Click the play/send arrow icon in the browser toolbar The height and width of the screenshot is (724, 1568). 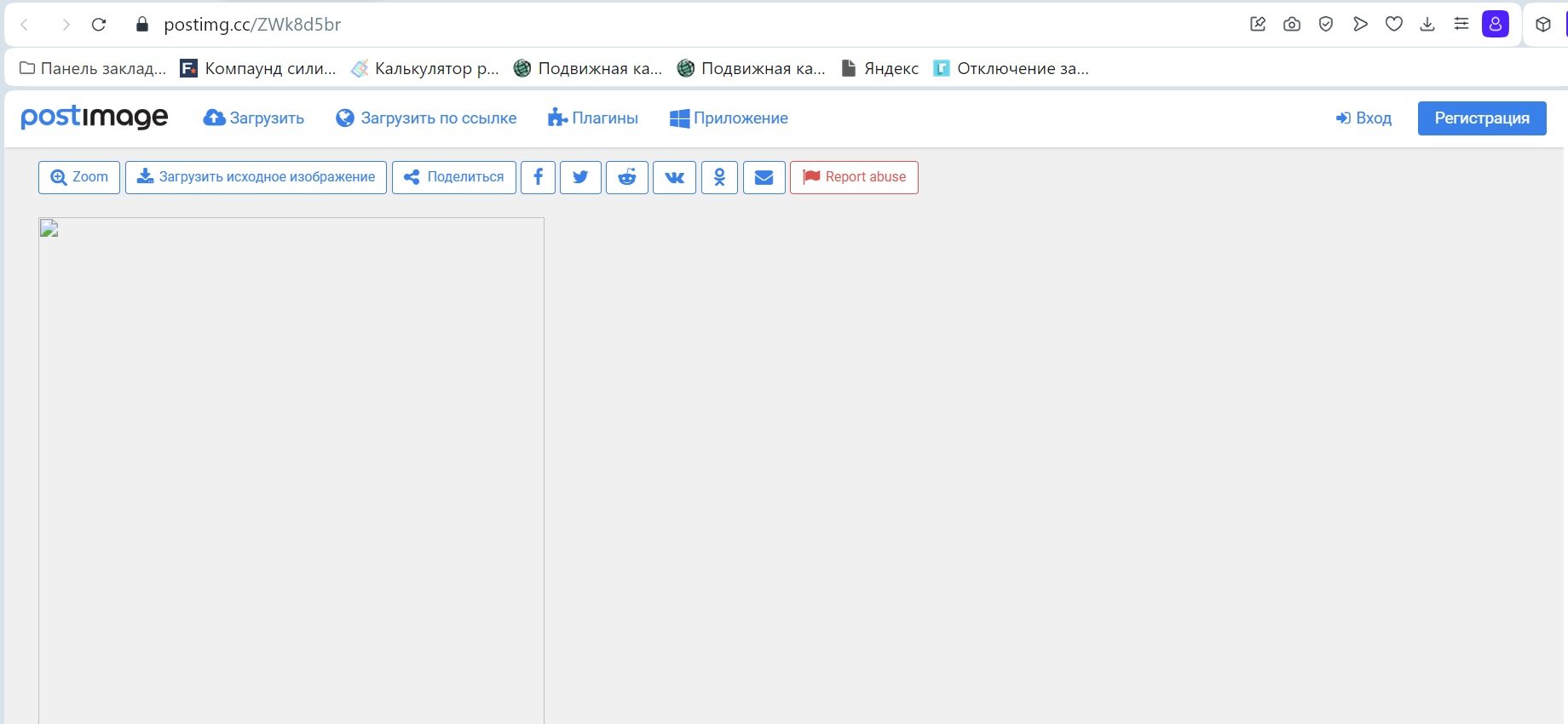1360,25
